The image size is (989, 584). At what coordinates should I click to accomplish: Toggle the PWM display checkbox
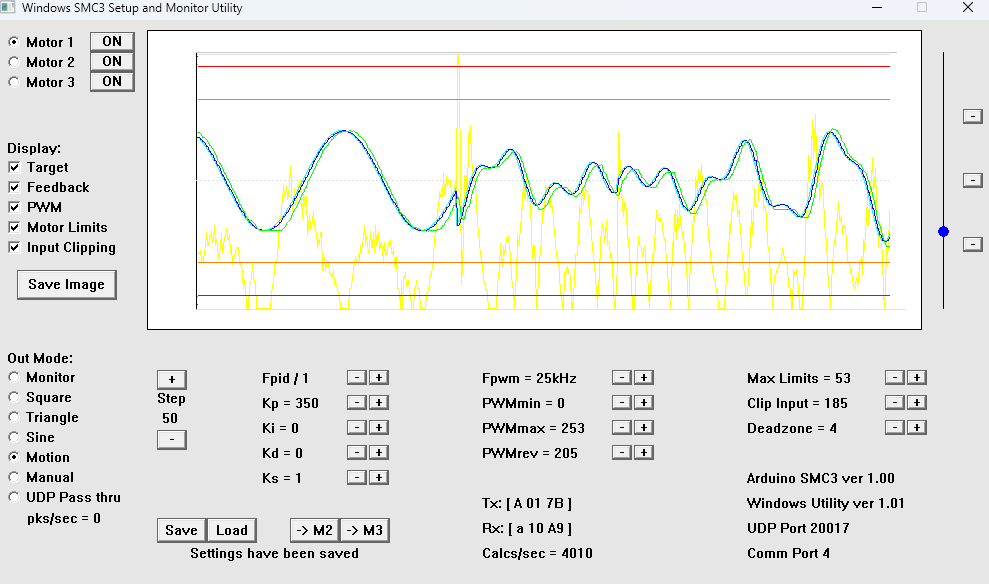pyautogui.click(x=15, y=208)
